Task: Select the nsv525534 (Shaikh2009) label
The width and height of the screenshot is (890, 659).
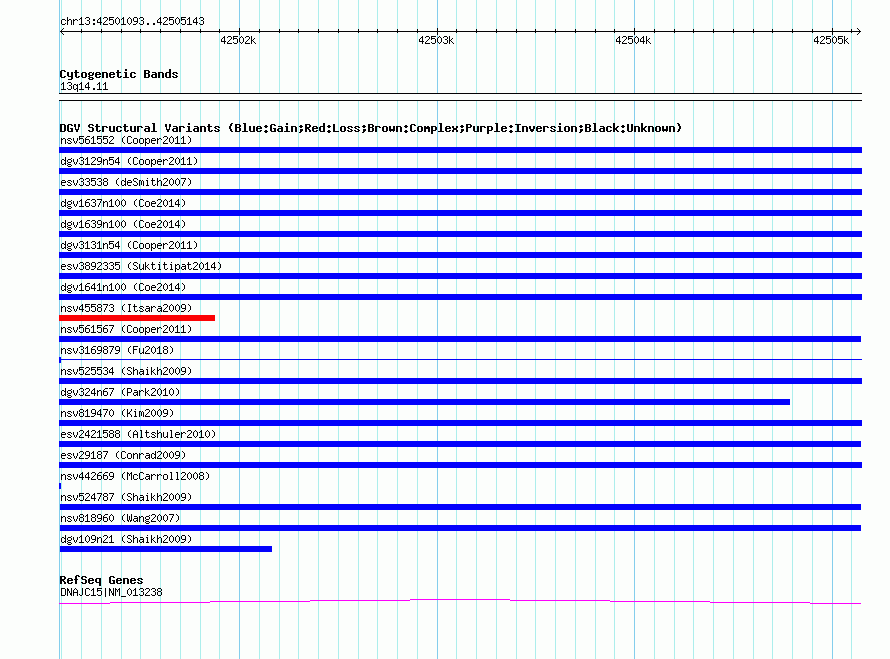Action: 126,371
